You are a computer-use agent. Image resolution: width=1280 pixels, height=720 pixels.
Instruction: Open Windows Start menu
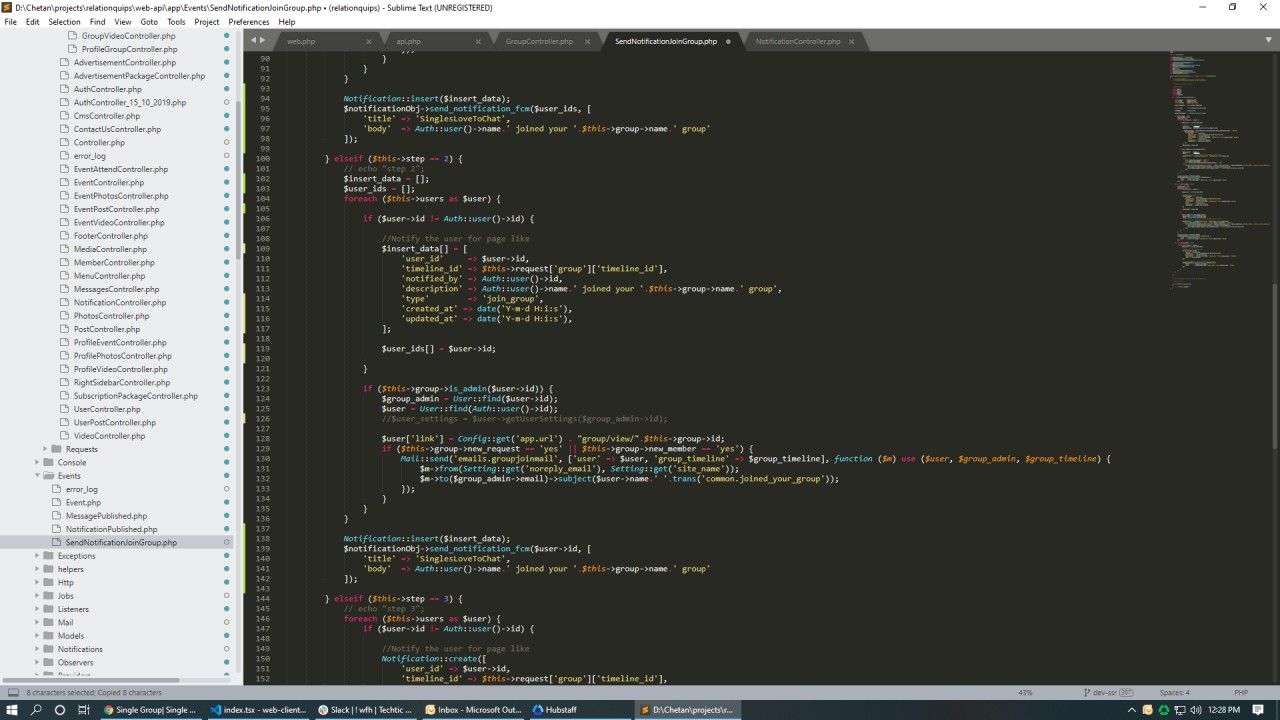[12, 709]
